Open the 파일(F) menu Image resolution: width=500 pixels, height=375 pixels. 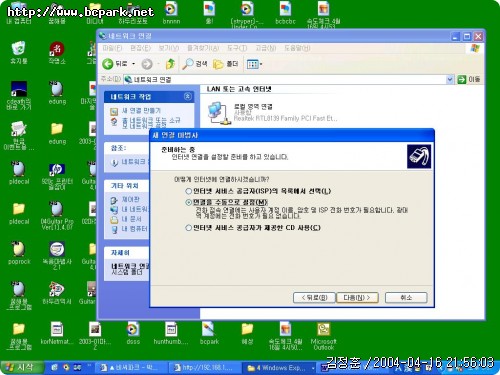coord(112,48)
